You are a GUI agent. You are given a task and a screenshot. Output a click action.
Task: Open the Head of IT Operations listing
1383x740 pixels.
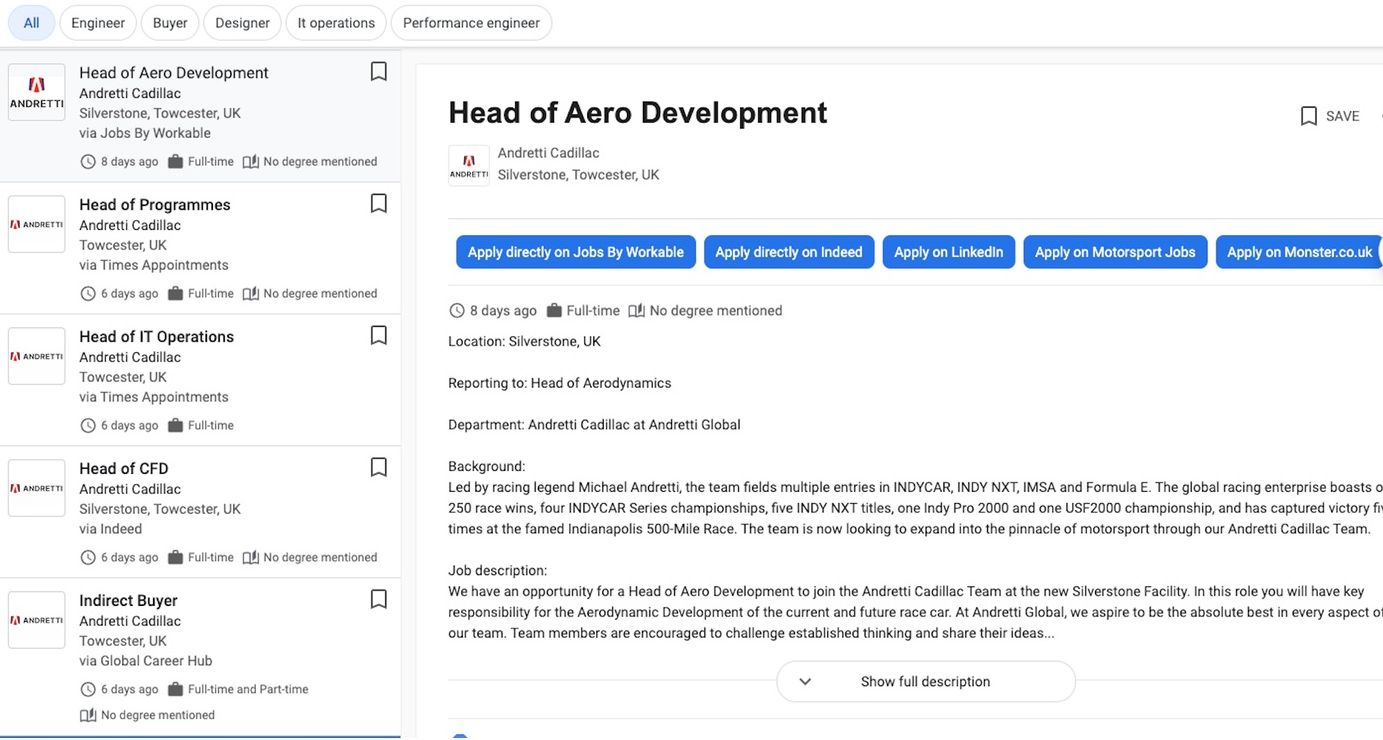click(157, 337)
